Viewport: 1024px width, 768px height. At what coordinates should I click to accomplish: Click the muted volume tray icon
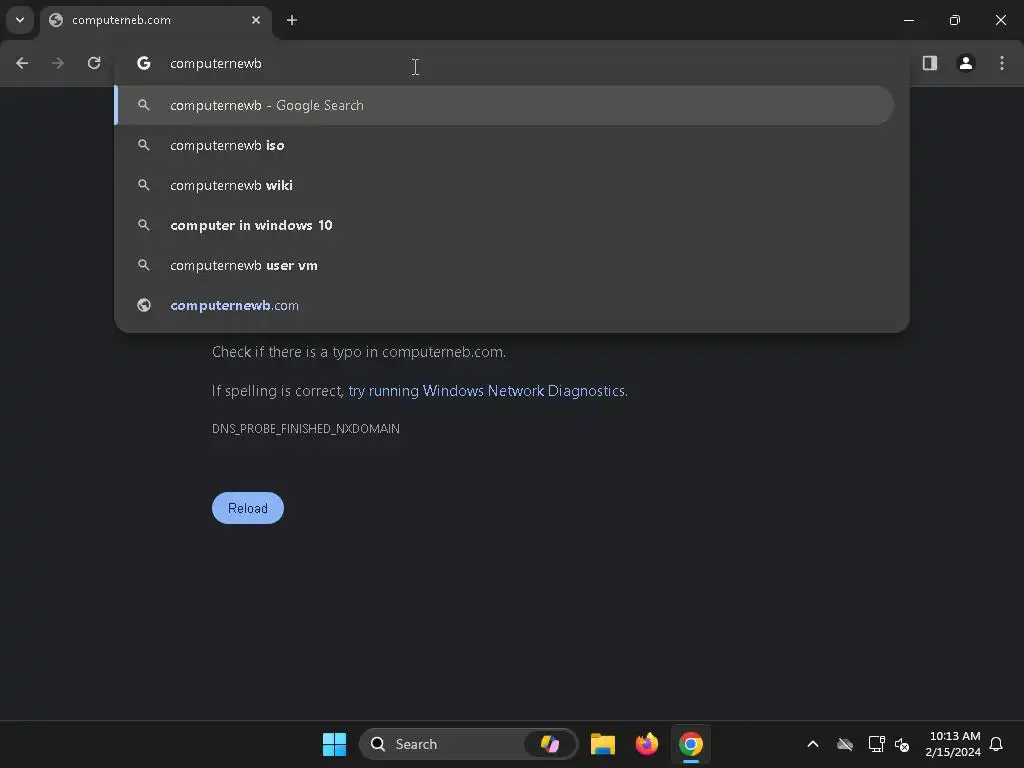point(902,744)
